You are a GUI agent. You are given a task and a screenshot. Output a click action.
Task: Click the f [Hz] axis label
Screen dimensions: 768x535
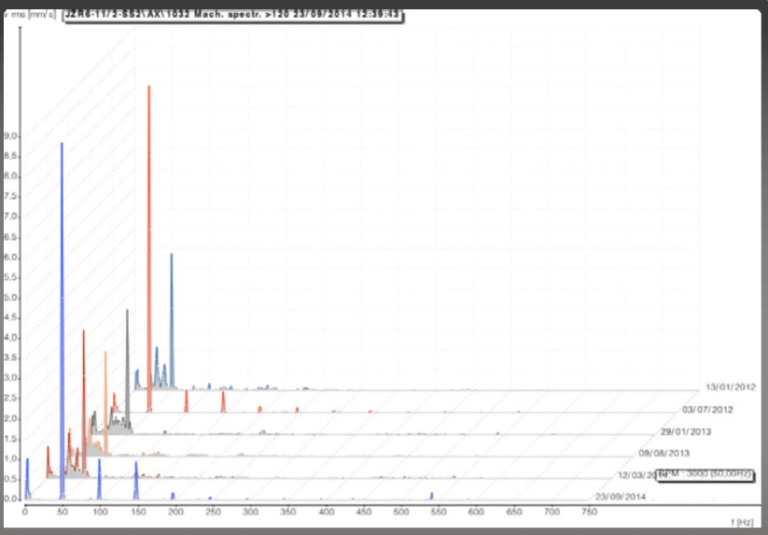(746, 522)
